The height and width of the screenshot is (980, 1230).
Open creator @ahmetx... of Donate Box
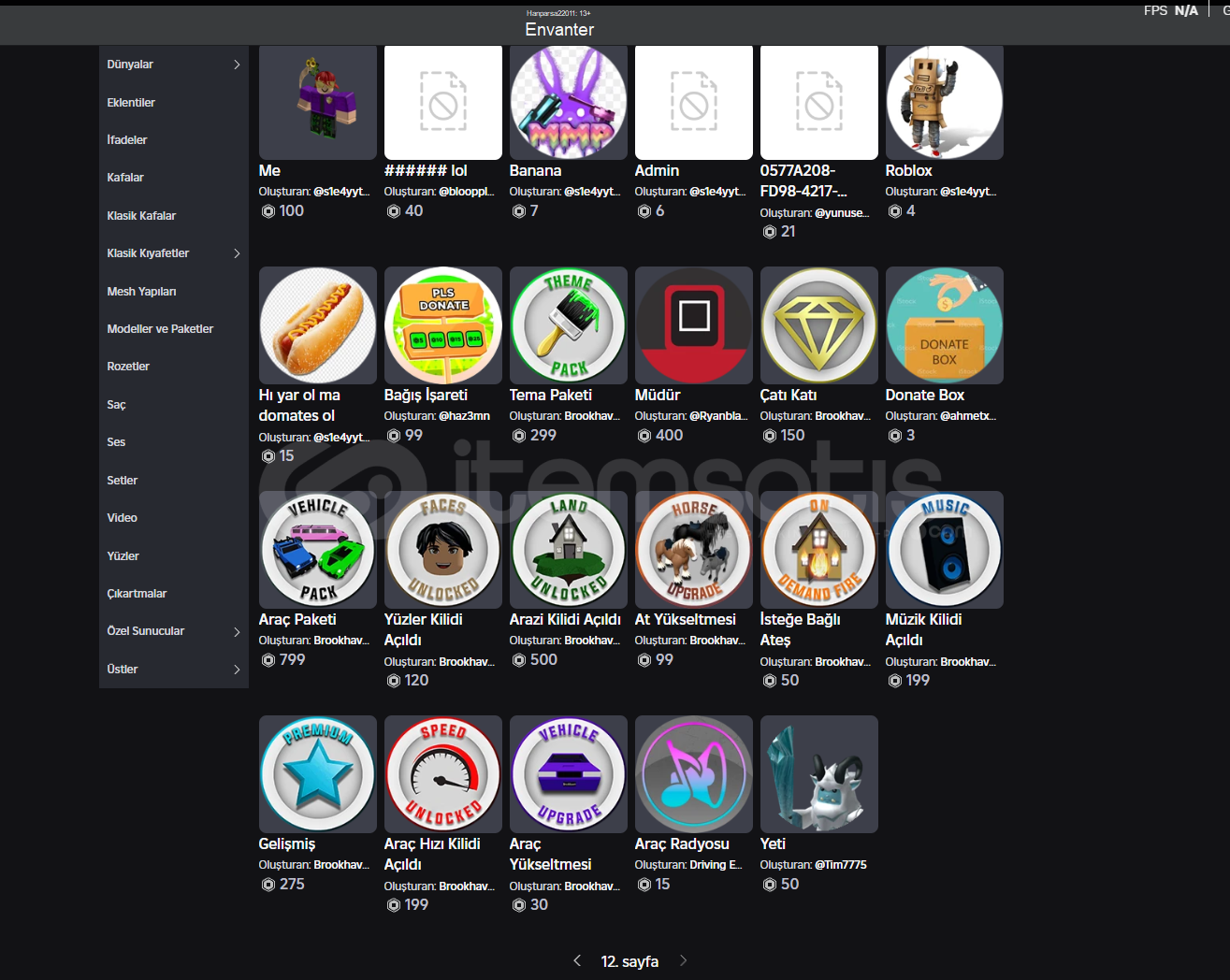click(x=968, y=416)
